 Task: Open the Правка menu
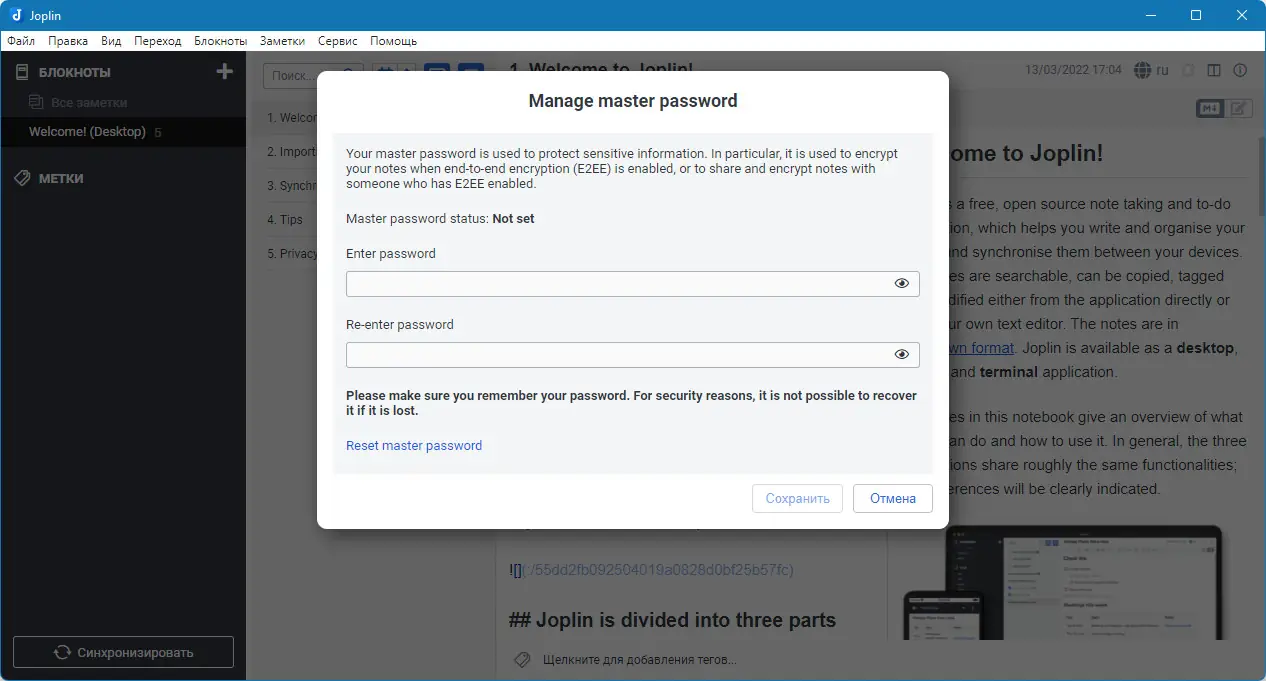(x=68, y=41)
